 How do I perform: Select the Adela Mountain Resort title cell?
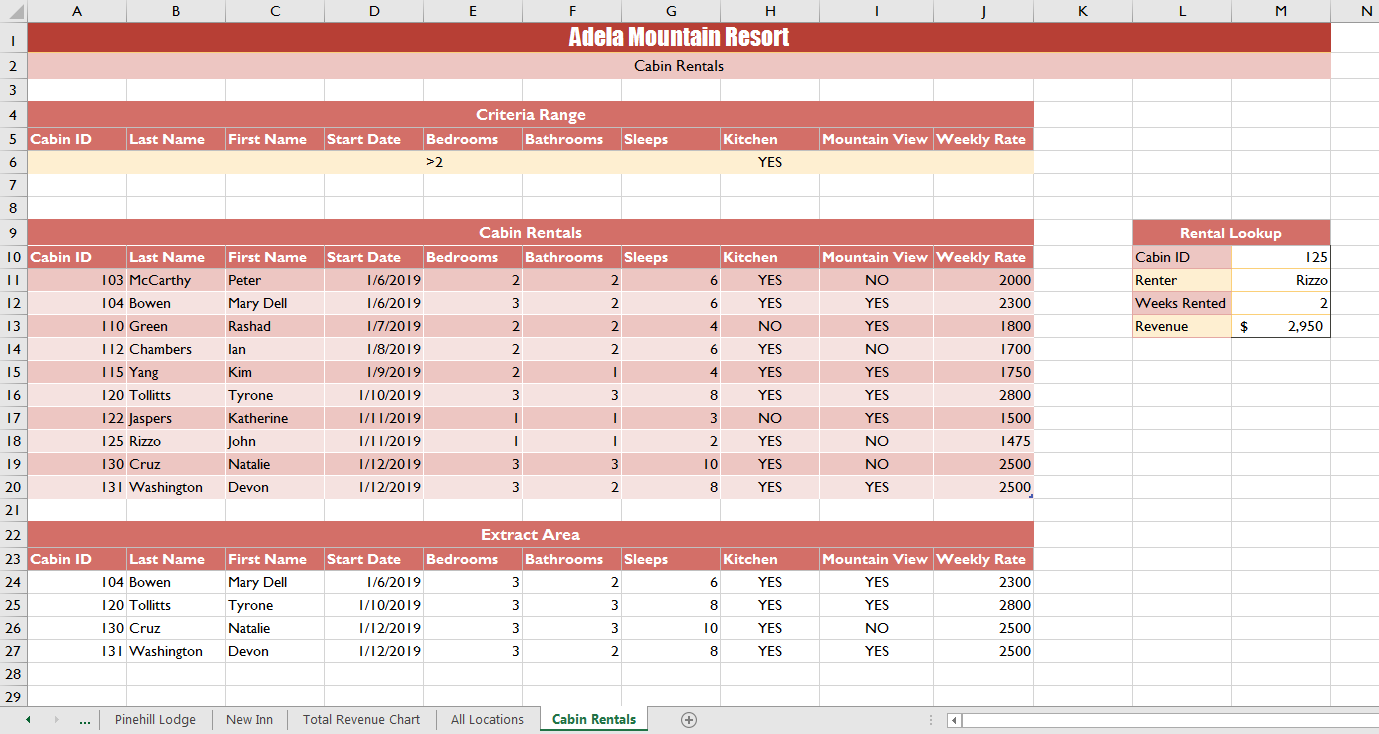[x=678, y=37]
